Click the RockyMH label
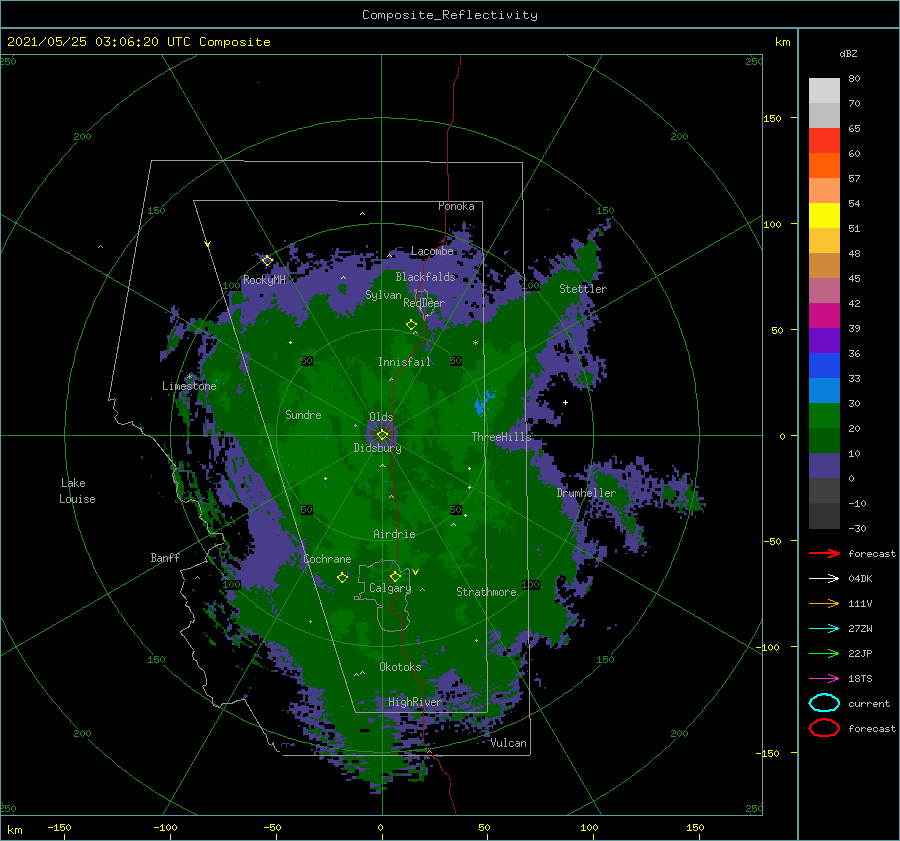900x841 pixels. (x=264, y=280)
